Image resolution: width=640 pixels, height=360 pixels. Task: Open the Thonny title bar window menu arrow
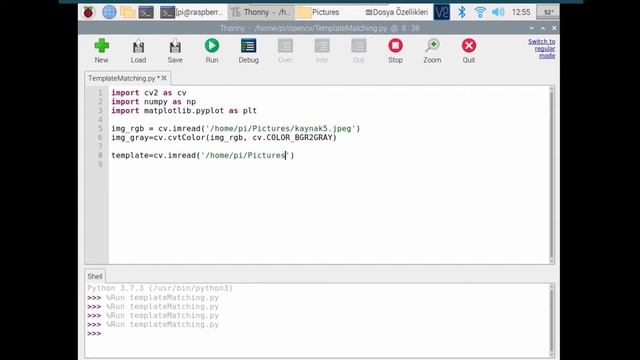point(531,28)
